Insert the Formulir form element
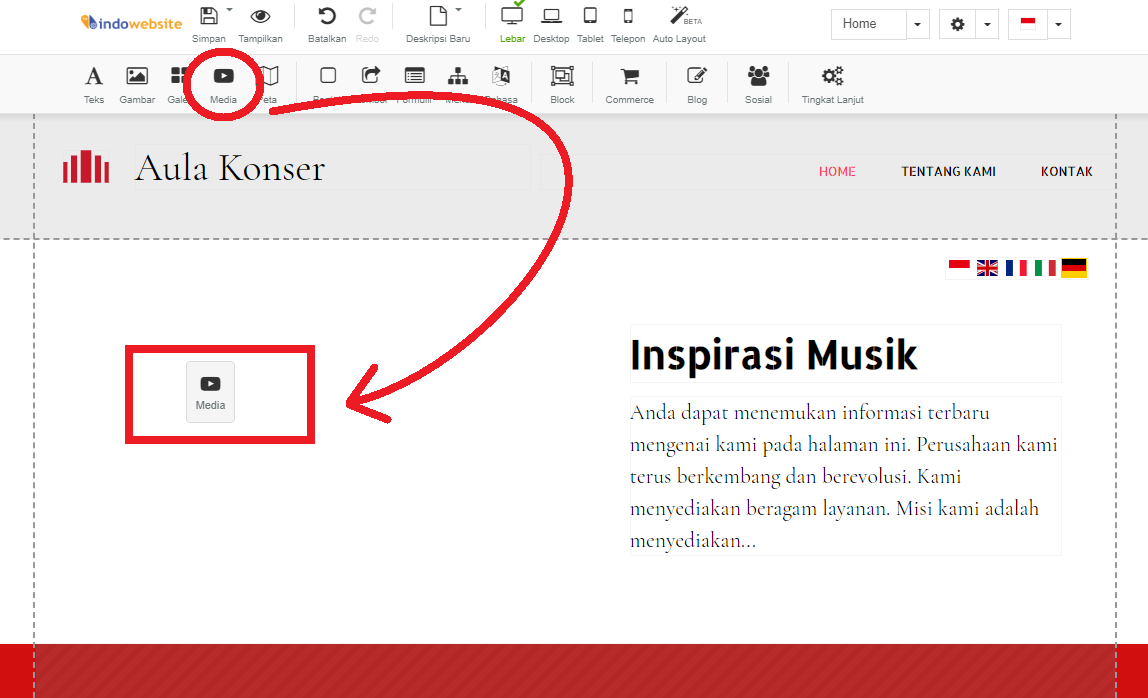This screenshot has width=1148, height=698. pyautogui.click(x=414, y=84)
